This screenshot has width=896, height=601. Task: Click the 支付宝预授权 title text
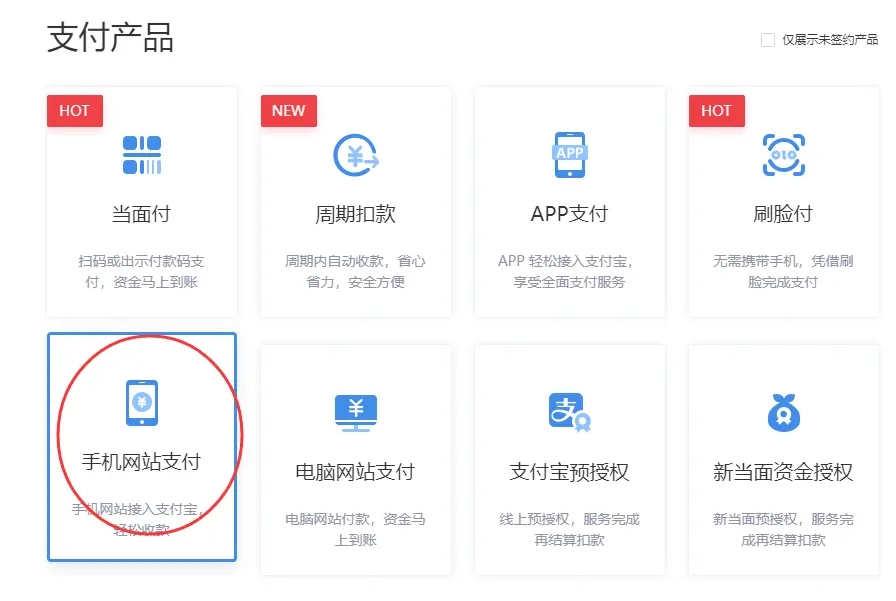tap(569, 471)
